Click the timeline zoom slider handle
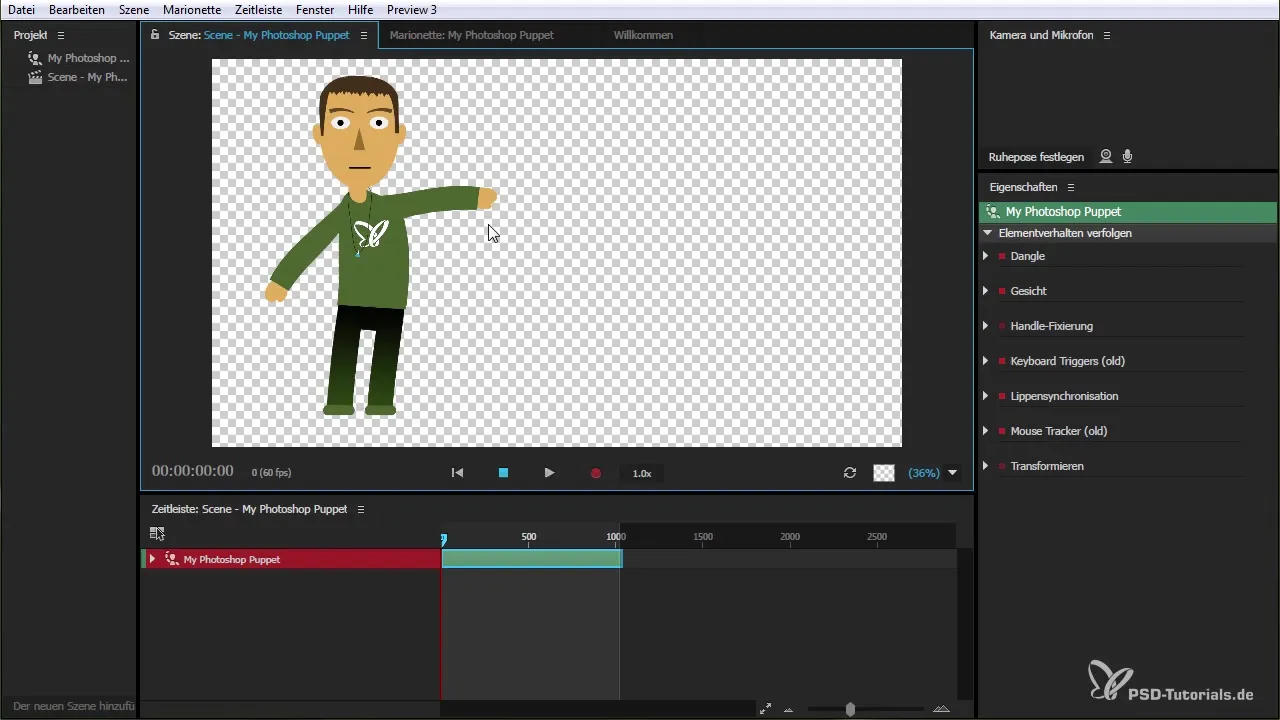 pos(850,709)
